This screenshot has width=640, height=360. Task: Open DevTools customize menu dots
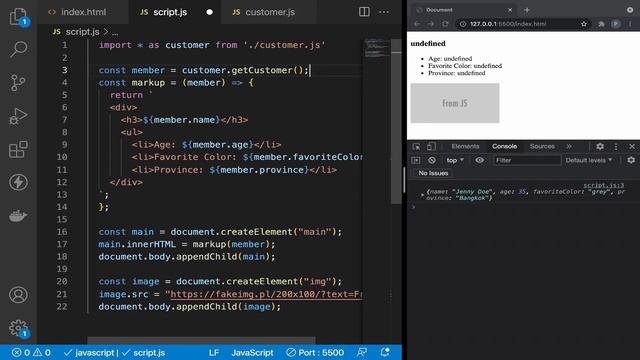click(616, 147)
